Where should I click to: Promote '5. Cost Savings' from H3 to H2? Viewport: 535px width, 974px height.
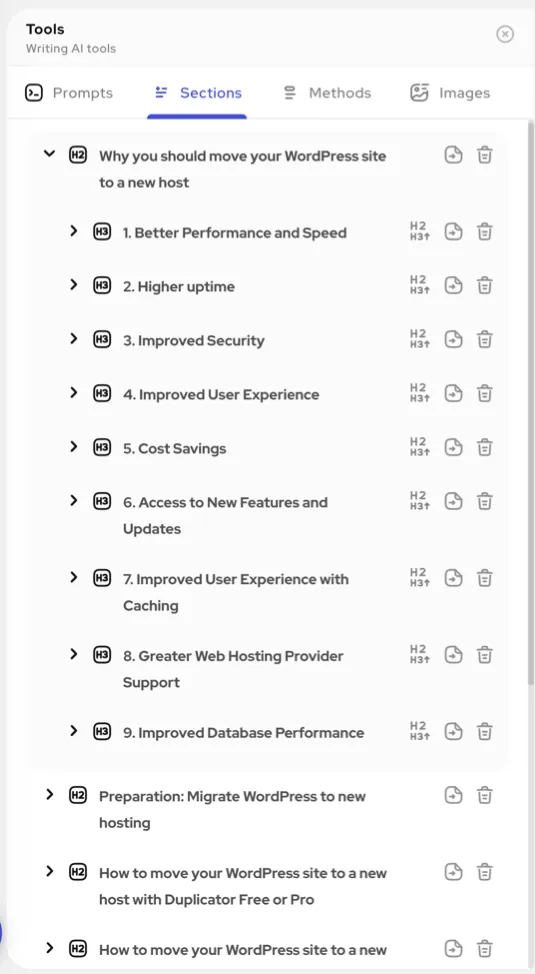[x=419, y=448]
